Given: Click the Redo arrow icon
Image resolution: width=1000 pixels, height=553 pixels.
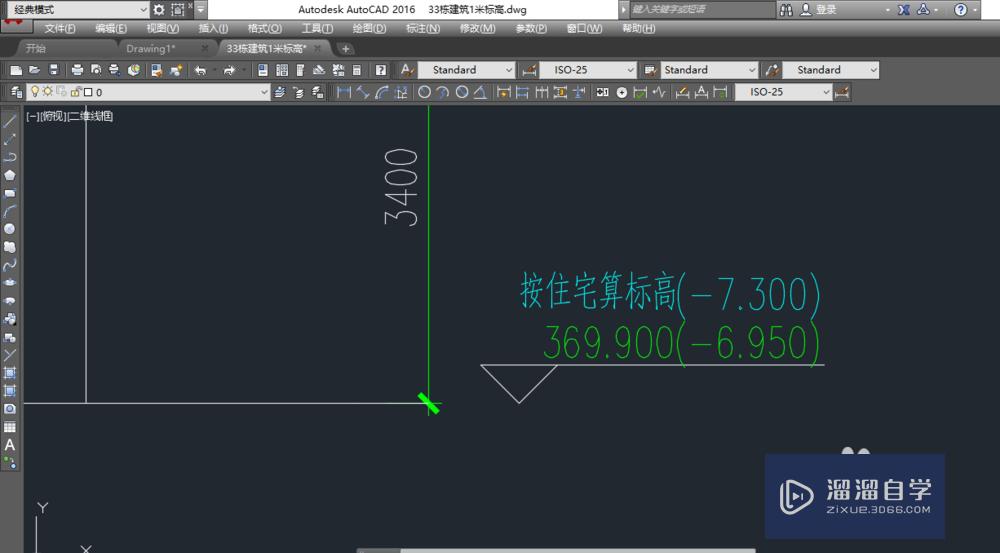Looking at the screenshot, I should [x=229, y=70].
